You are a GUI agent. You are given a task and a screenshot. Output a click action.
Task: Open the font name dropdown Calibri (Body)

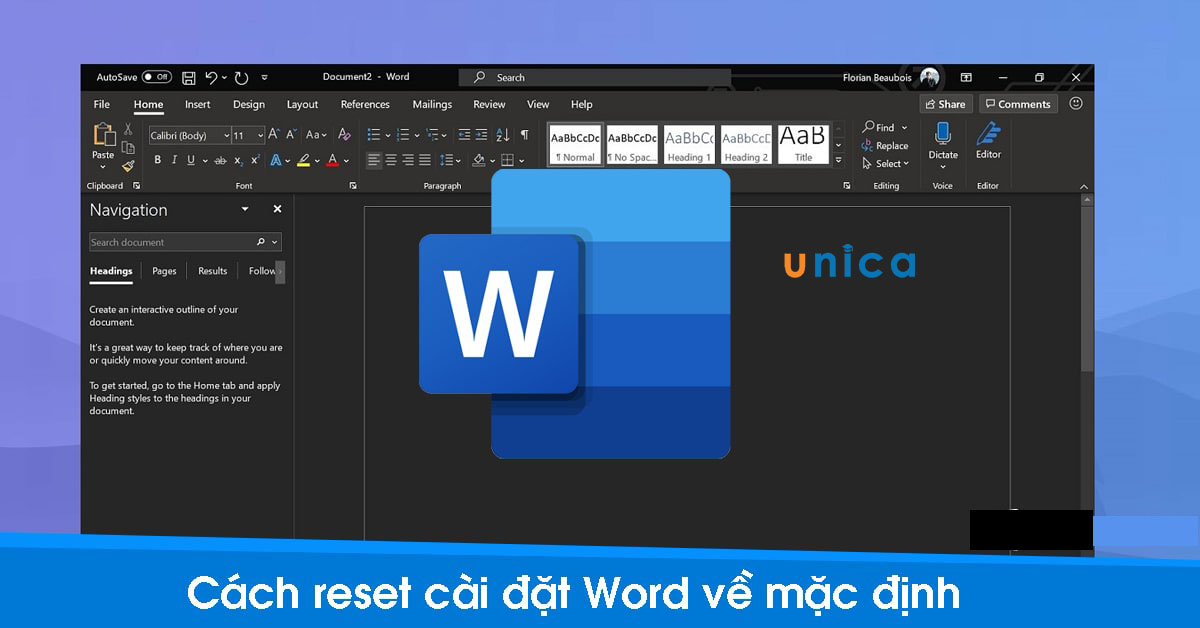[226, 135]
